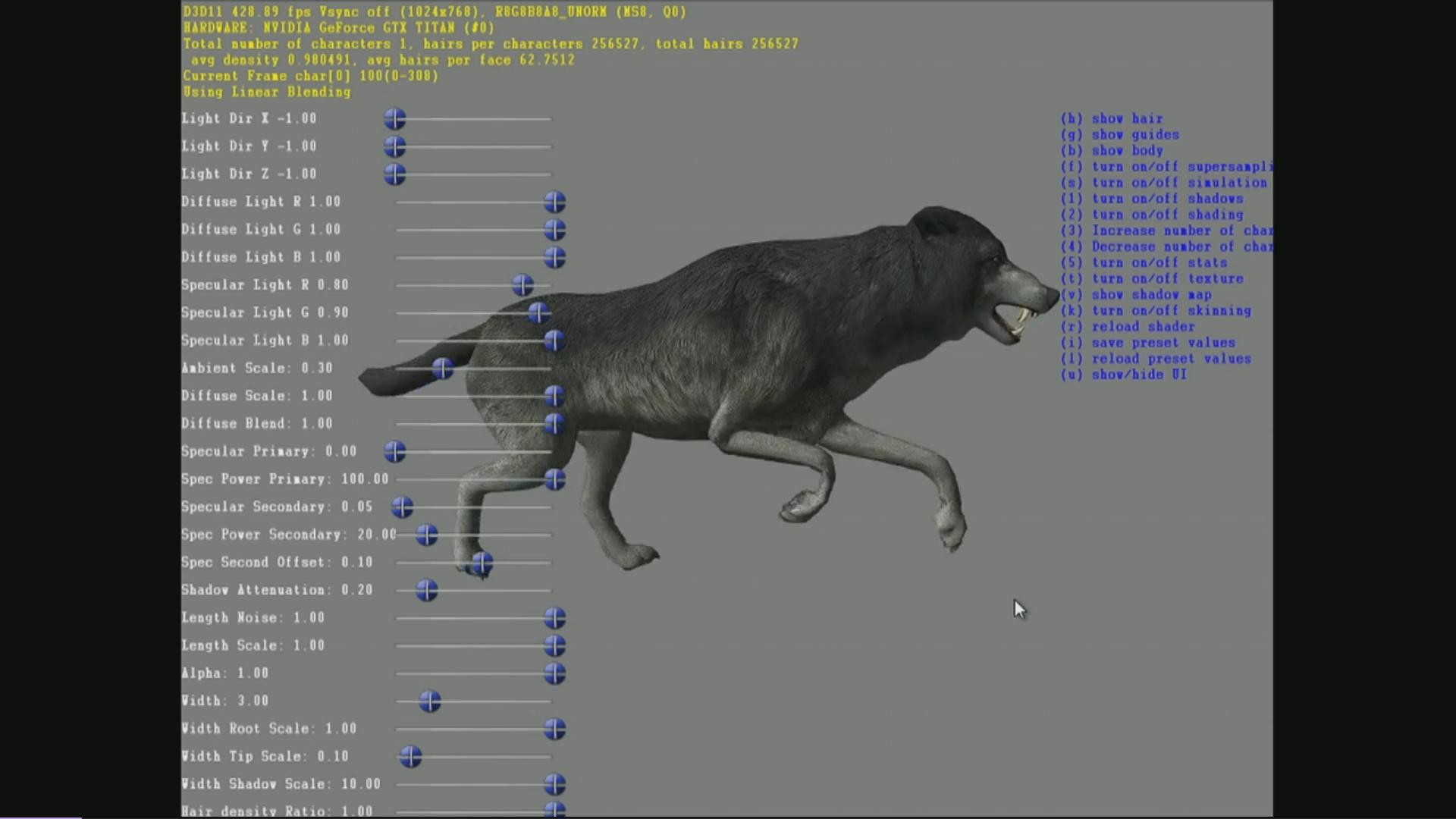Click 'turn on/off shadows' option
Image resolution: width=1456 pixels, height=819 pixels.
pos(1167,199)
